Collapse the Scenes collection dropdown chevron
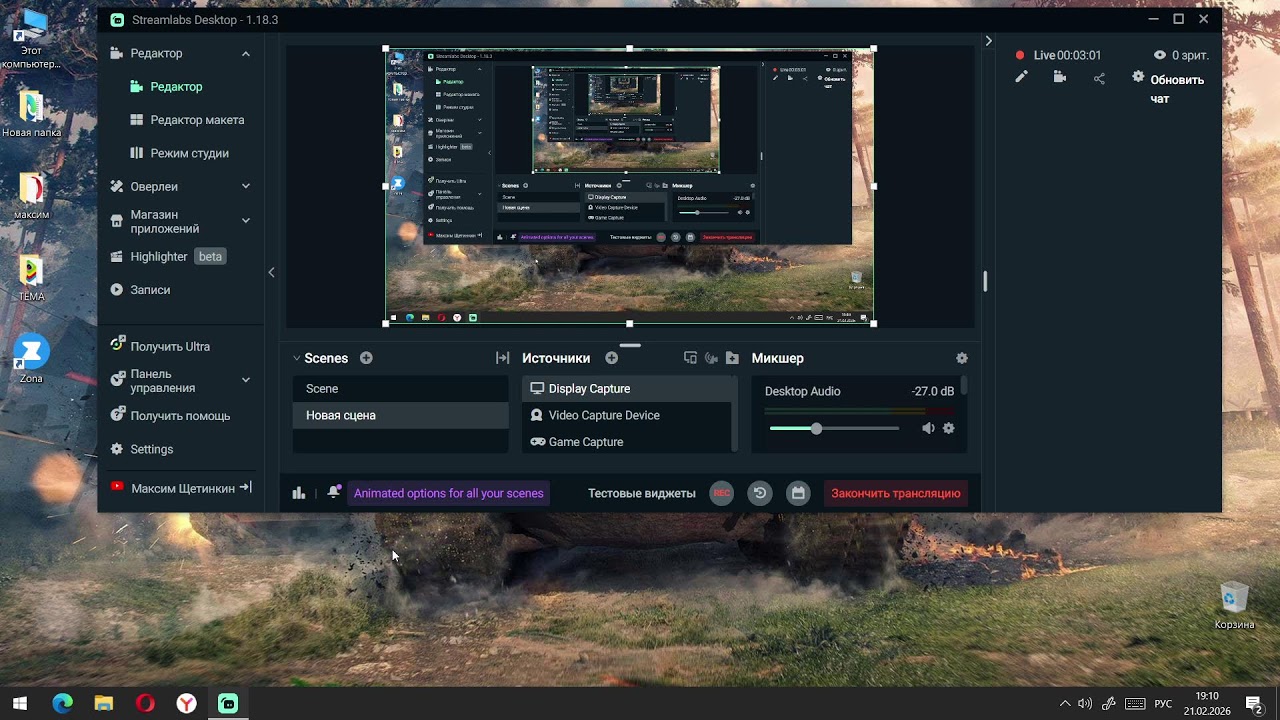1280x720 pixels. [x=296, y=358]
